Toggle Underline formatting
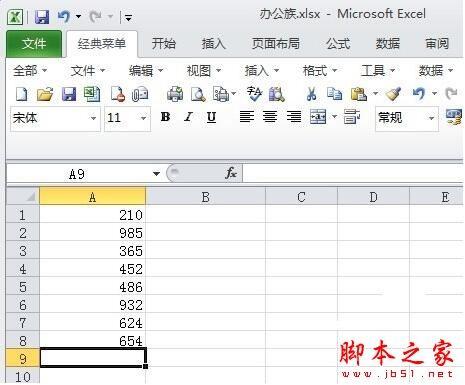This screenshot has width=465, height=385. [x=211, y=117]
